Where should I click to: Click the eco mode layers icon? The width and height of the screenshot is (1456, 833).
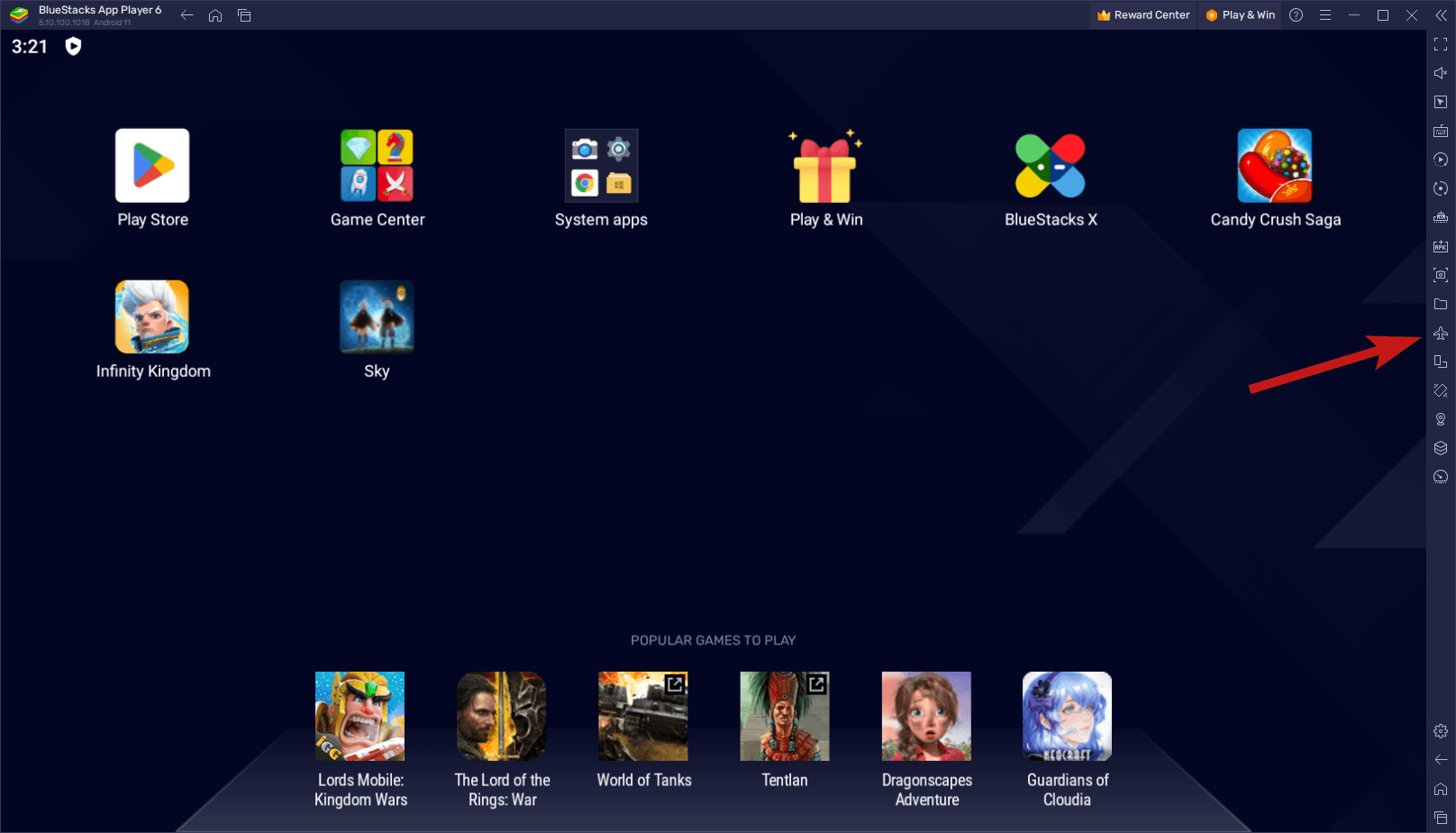[x=1441, y=448]
